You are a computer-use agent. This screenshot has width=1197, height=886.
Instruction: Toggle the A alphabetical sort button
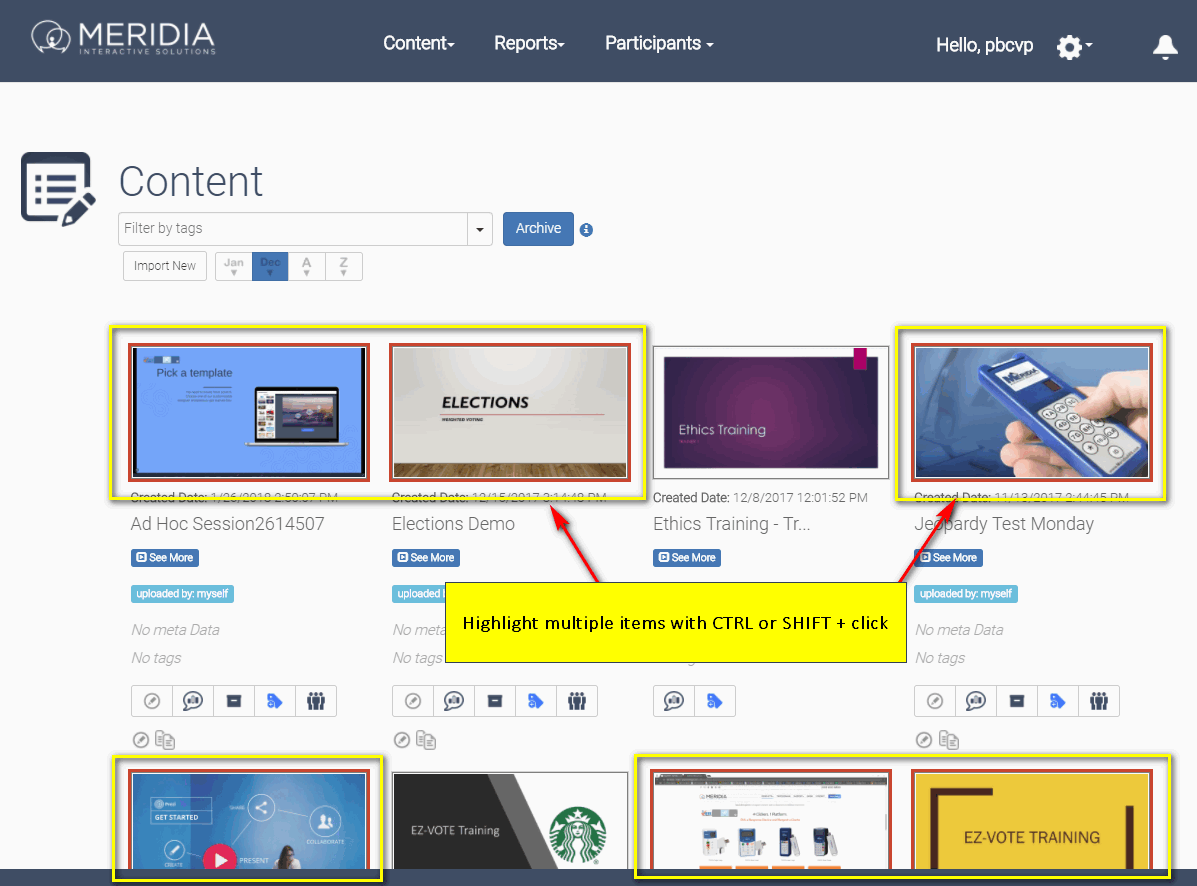(307, 266)
